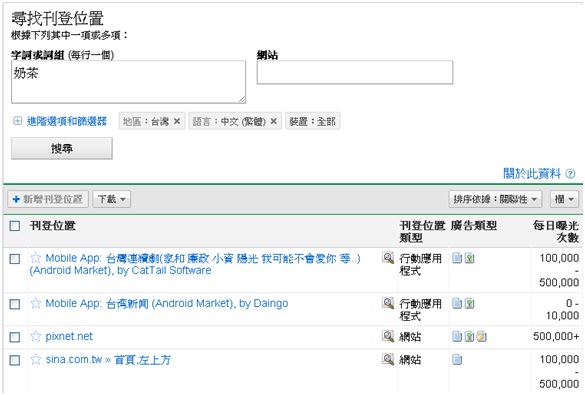Focus the 網站 input field
585x395 pixels.
coord(355,72)
